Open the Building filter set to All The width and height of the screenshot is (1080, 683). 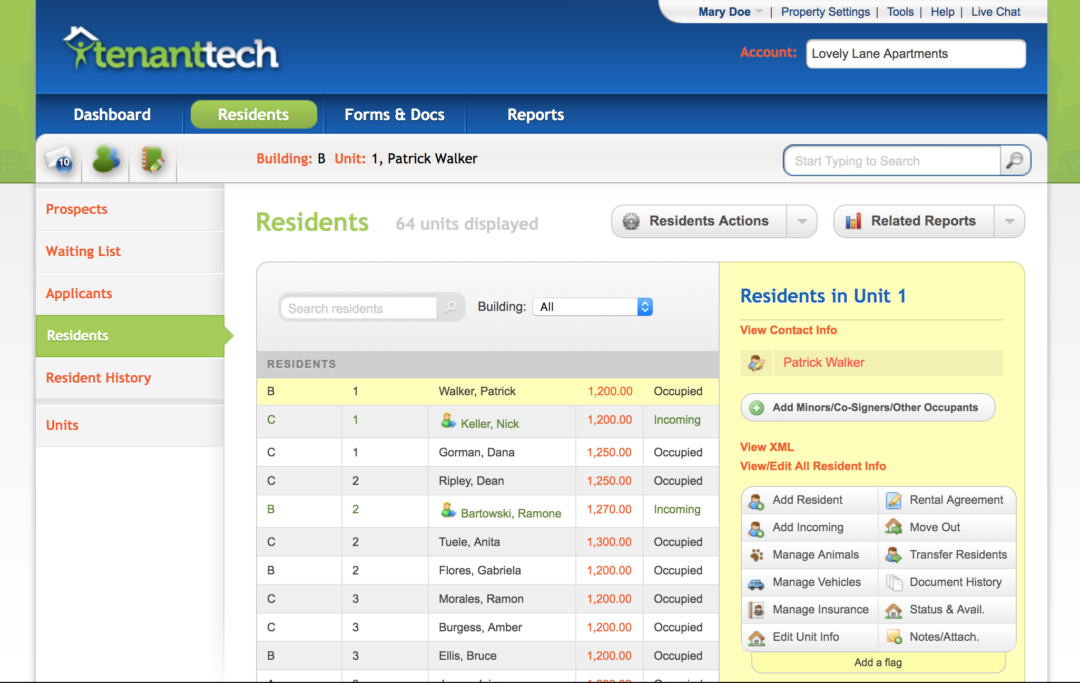[593, 306]
